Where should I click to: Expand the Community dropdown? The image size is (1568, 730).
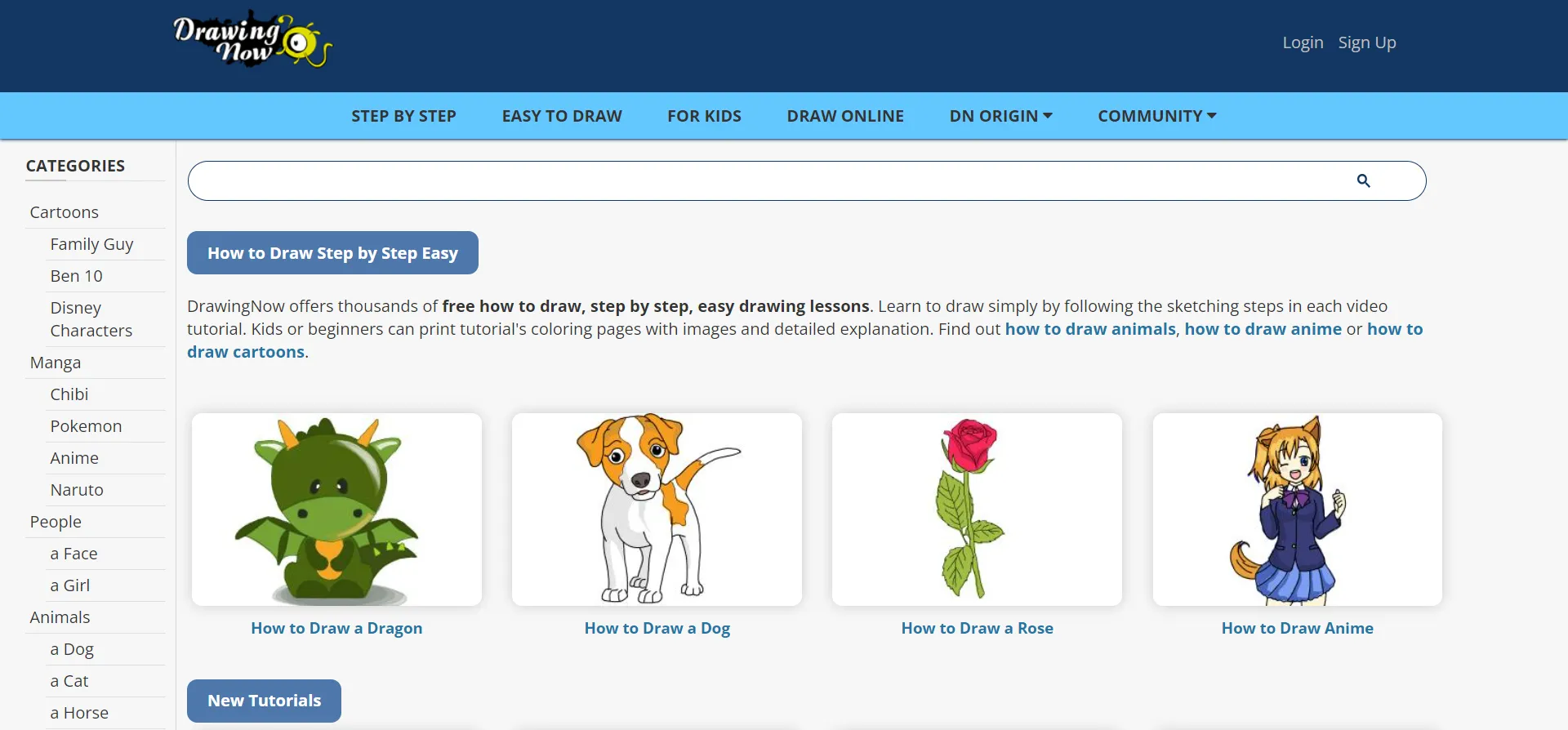click(x=1157, y=116)
